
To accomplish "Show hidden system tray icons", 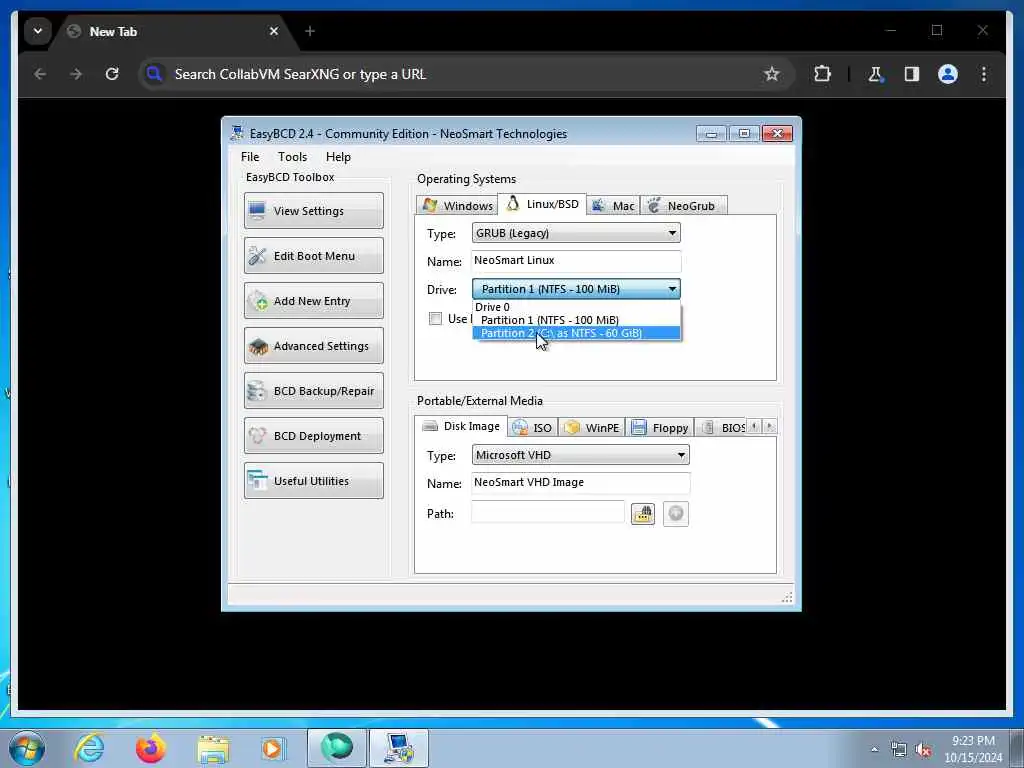I will (x=874, y=749).
